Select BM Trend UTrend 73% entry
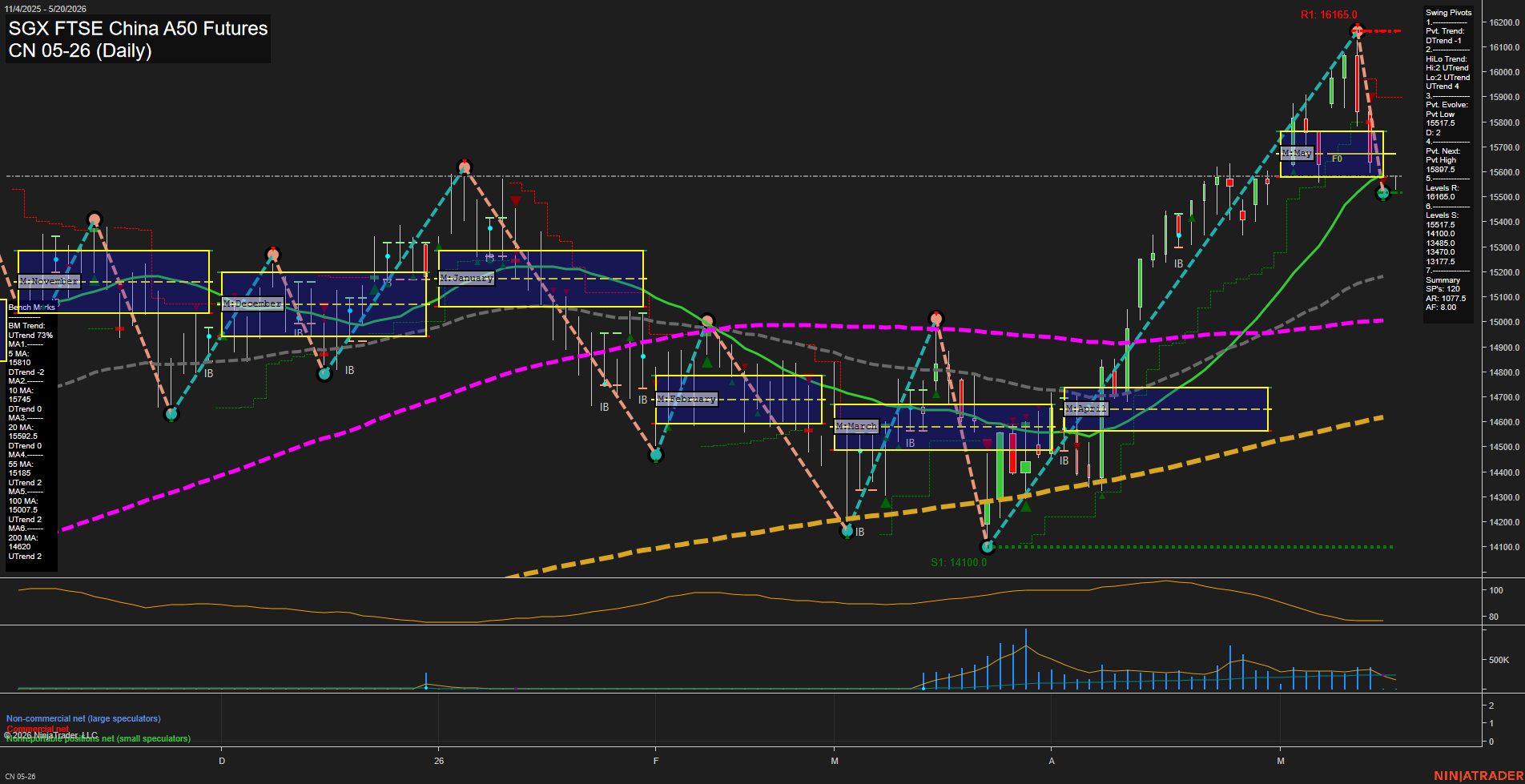The height and width of the screenshot is (784, 1525). coord(30,331)
